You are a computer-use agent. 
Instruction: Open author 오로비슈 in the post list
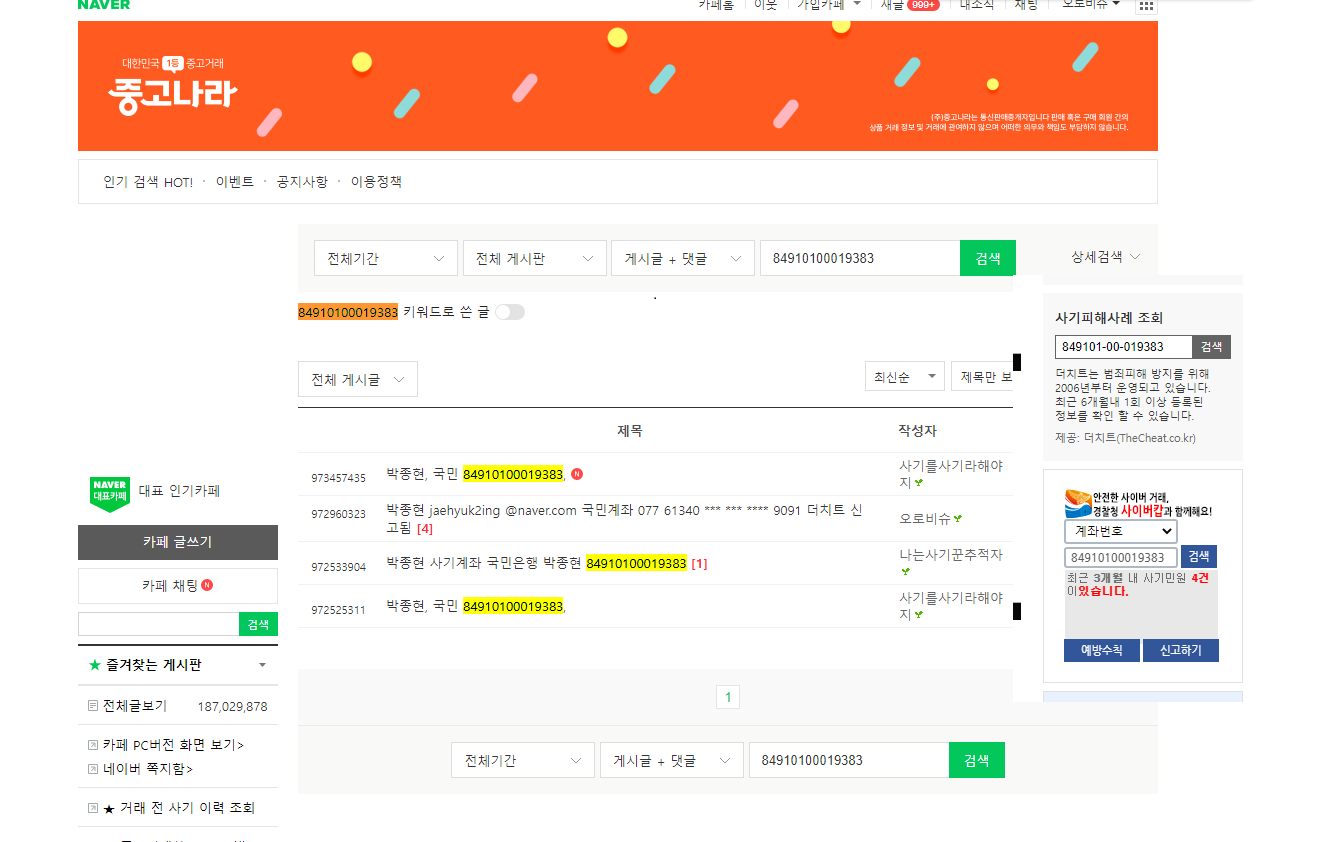[x=925, y=519]
